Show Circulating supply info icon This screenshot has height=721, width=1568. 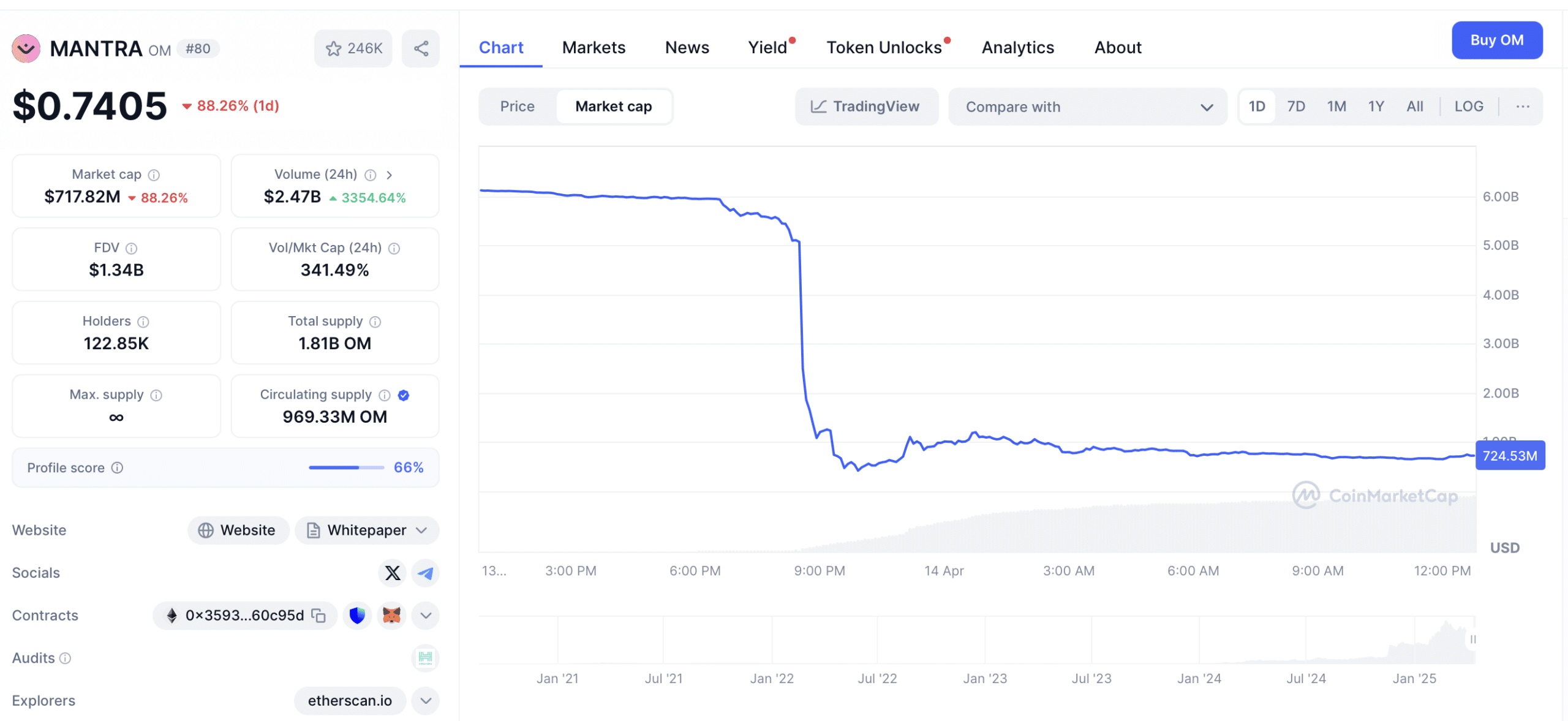(x=385, y=396)
